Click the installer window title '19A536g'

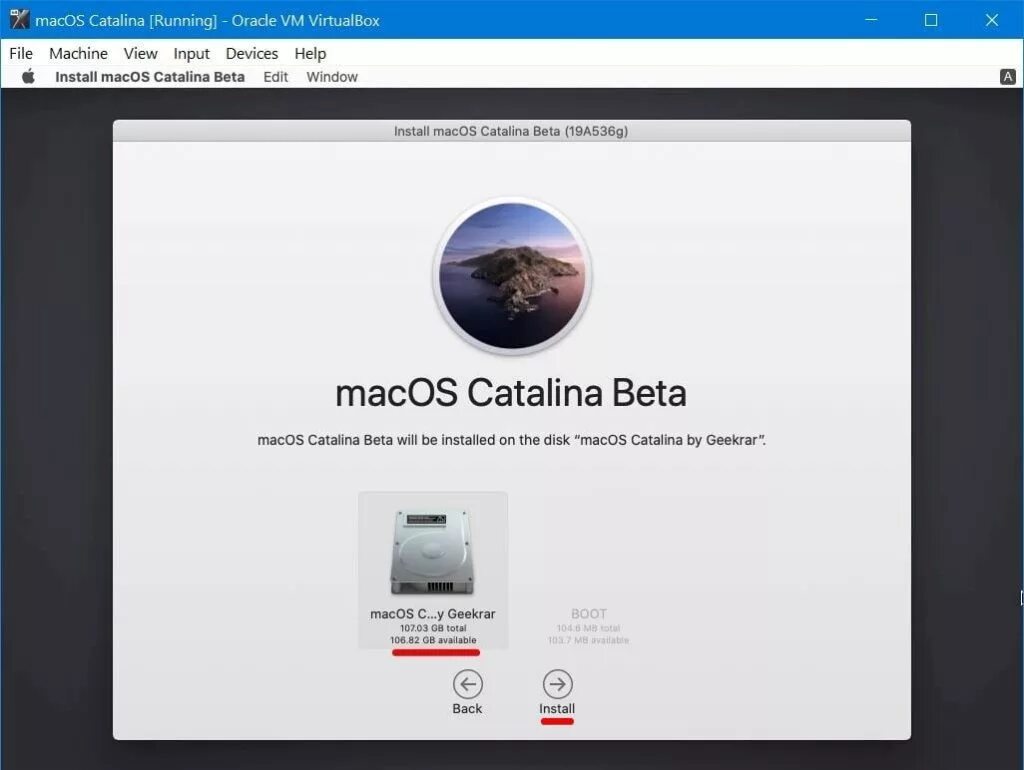tap(511, 131)
